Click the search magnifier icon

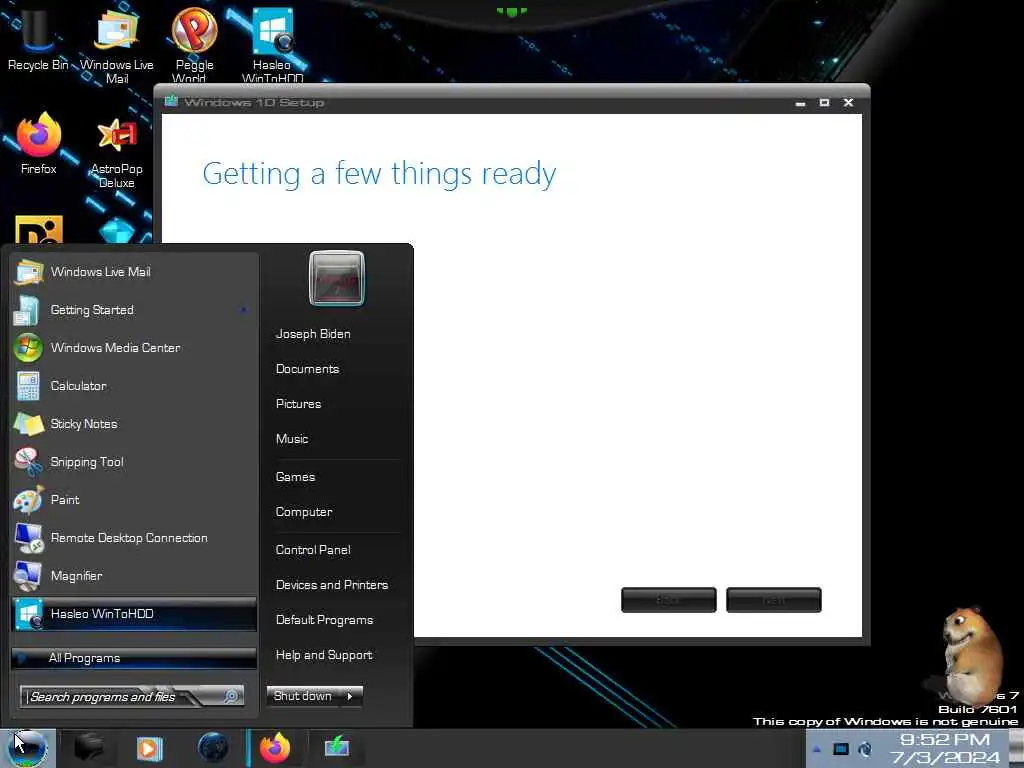point(231,696)
